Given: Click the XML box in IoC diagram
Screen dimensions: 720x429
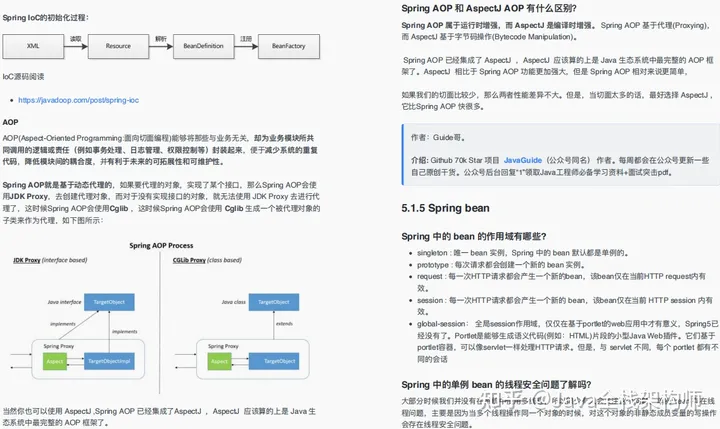Looking at the screenshot, I should pos(33,46).
